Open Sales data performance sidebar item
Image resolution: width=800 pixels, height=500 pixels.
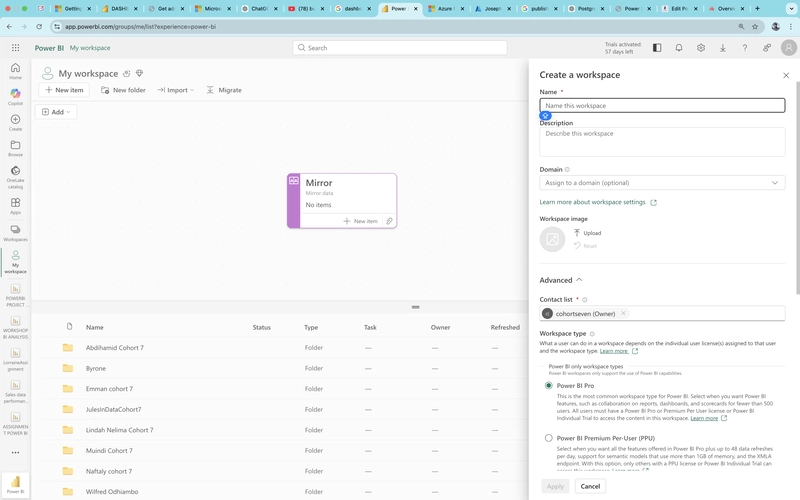[x=15, y=391]
